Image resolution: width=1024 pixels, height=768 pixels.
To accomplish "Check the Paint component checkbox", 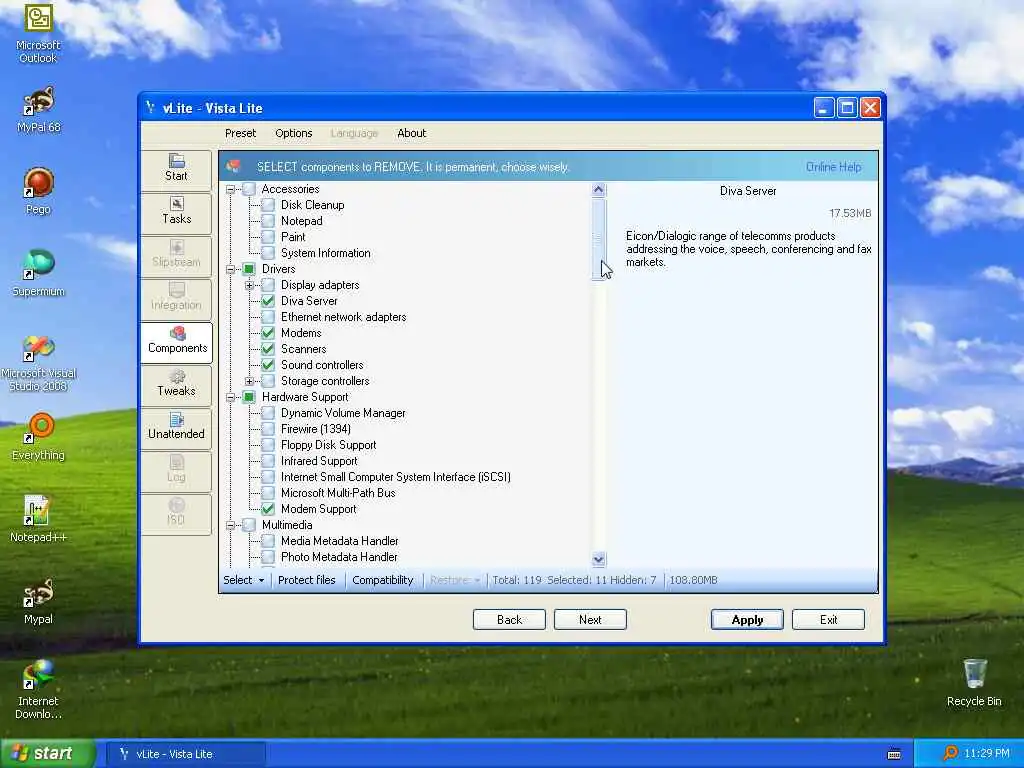I will (268, 237).
